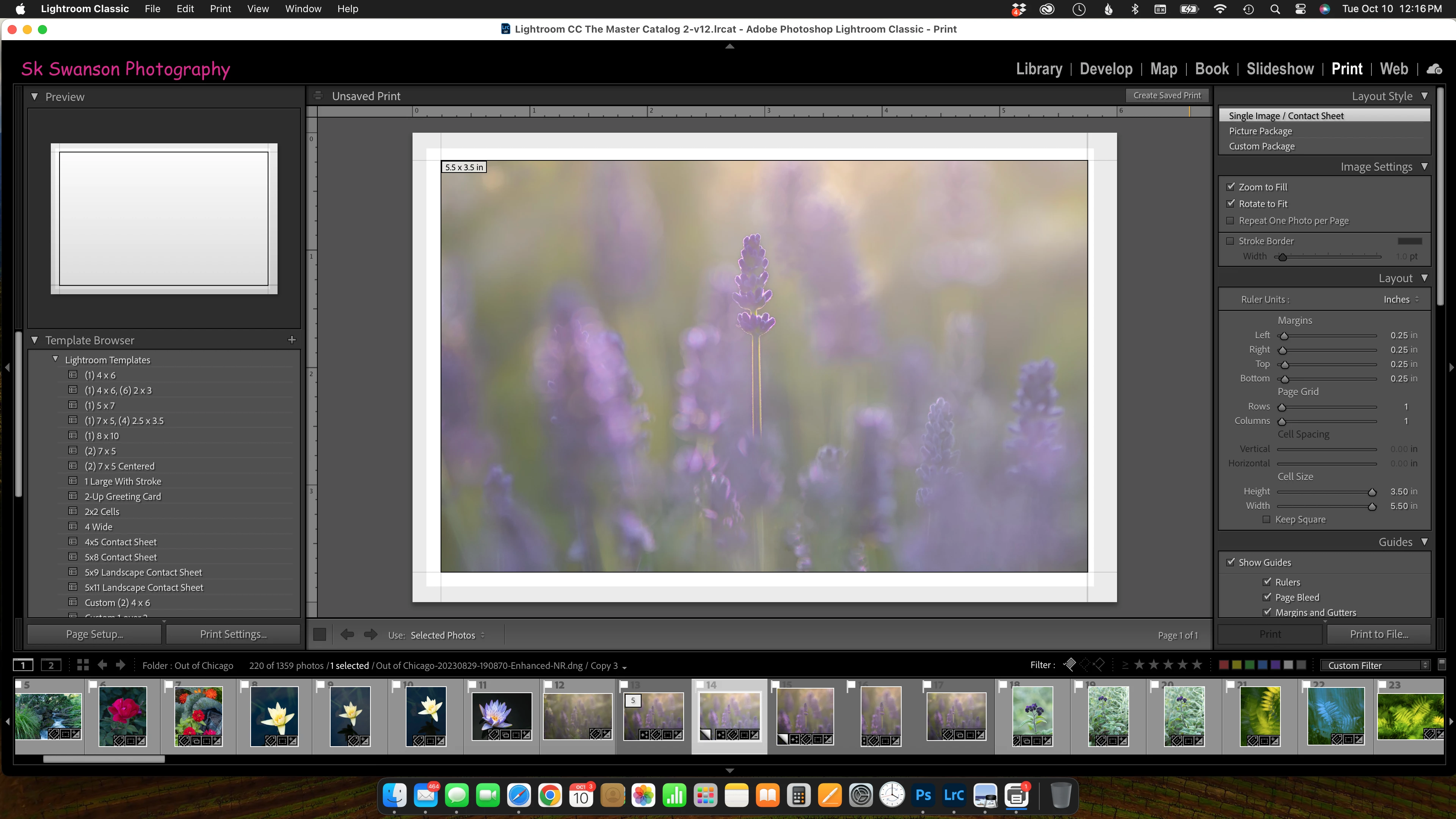Select the second monitor display icon
This screenshot has height=819, width=1456.
pyautogui.click(x=51, y=665)
